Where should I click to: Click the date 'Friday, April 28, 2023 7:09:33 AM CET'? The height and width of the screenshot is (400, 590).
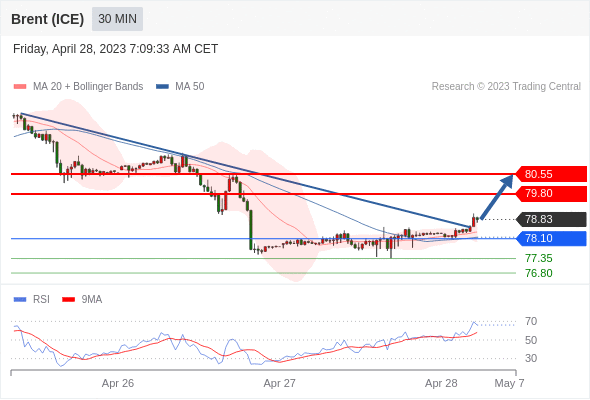[116, 49]
